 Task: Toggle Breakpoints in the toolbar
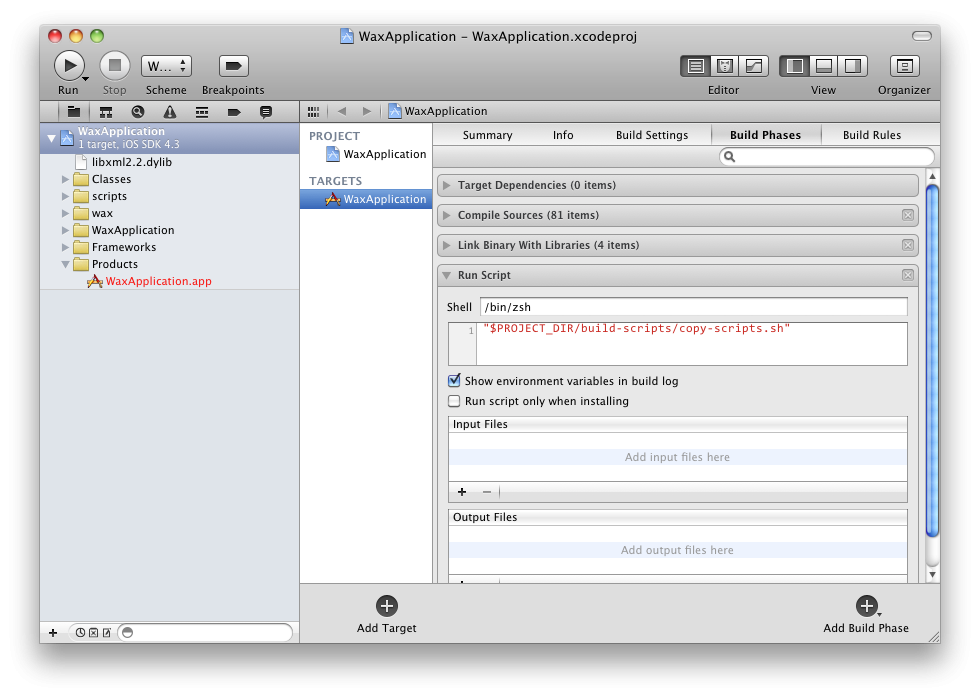233,66
